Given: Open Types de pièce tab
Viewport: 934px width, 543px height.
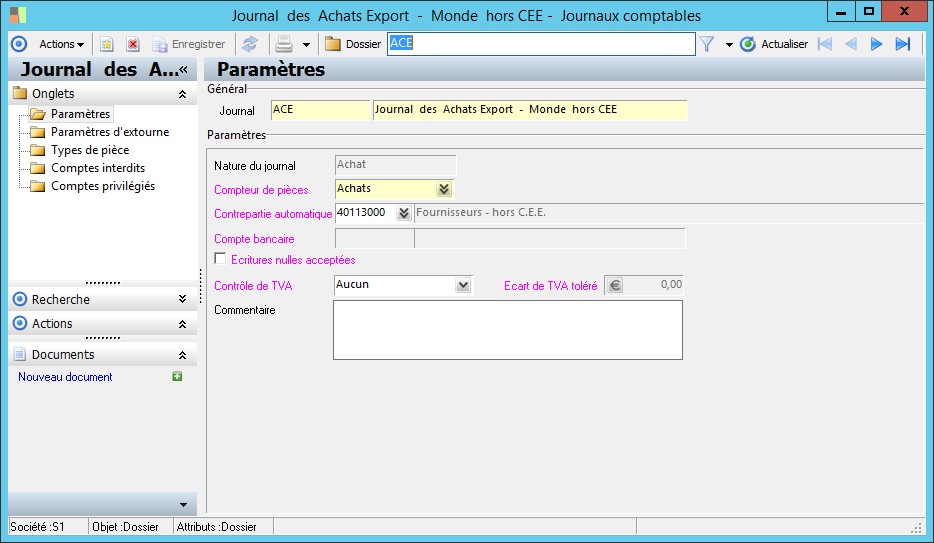Looking at the screenshot, I should [x=90, y=150].
